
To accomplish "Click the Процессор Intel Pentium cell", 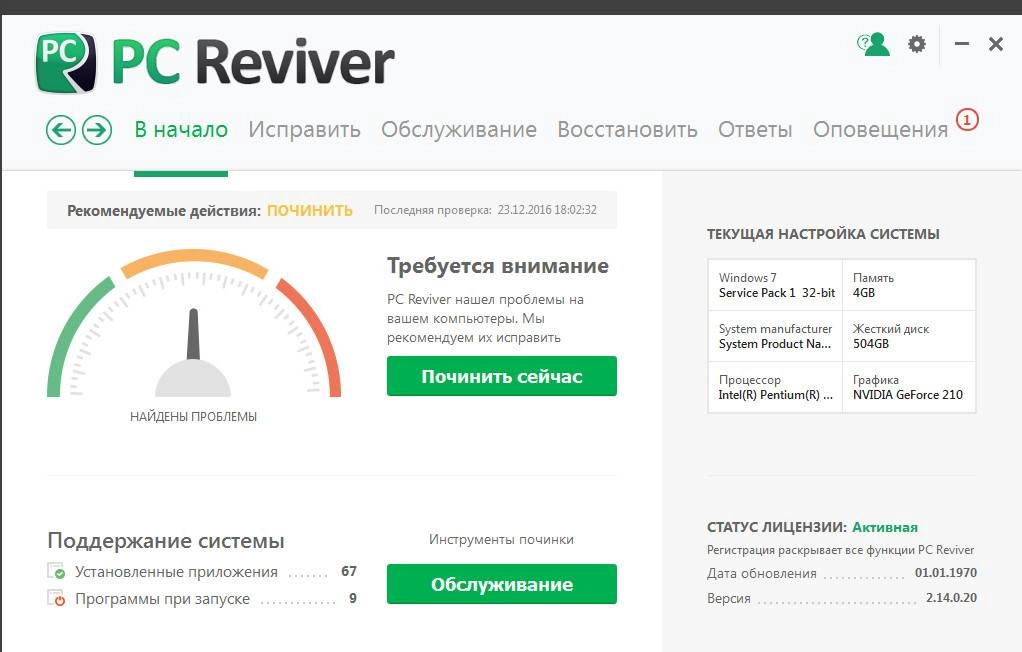I will click(x=776, y=387).
